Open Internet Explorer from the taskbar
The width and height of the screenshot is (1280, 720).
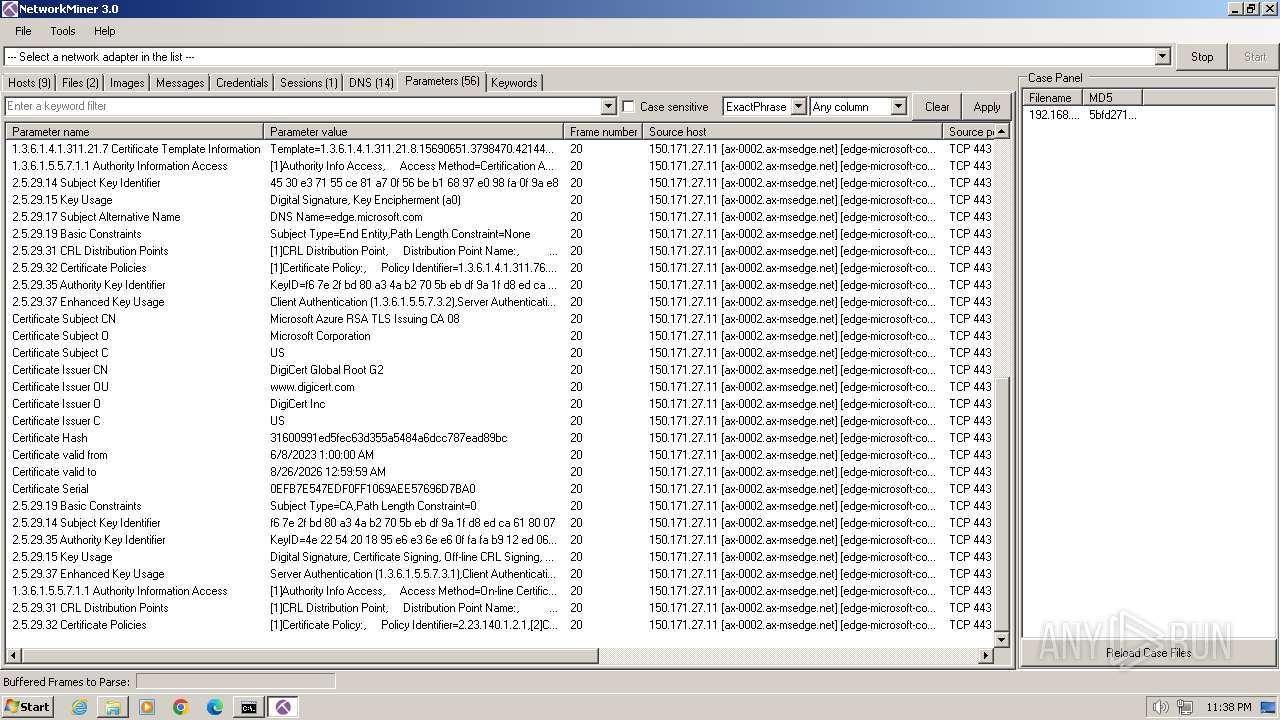(x=79, y=707)
